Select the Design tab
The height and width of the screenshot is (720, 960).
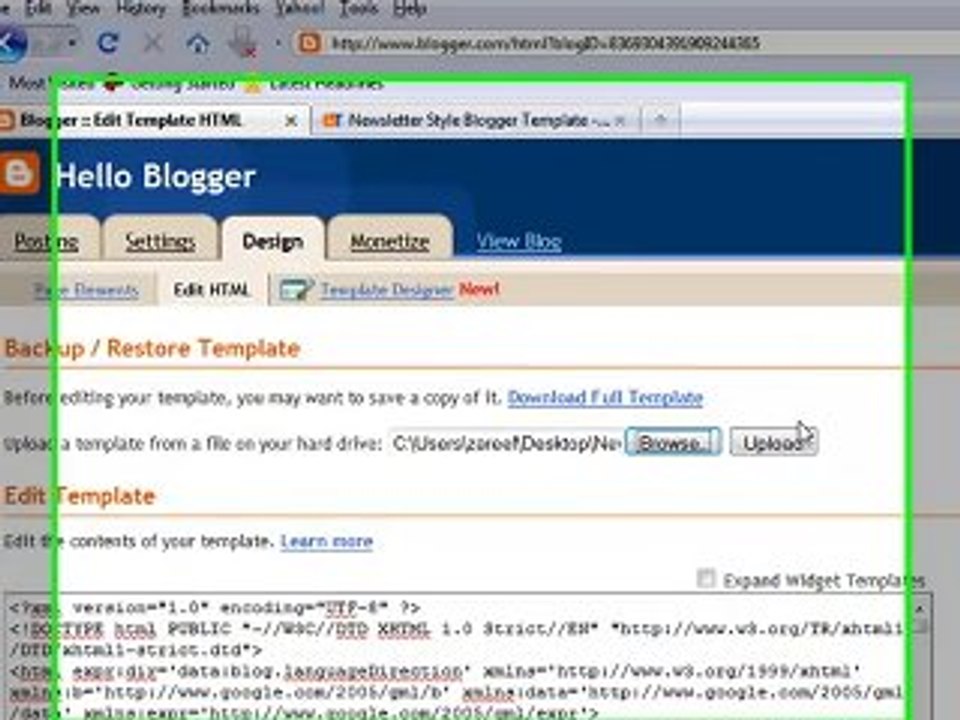(x=273, y=241)
